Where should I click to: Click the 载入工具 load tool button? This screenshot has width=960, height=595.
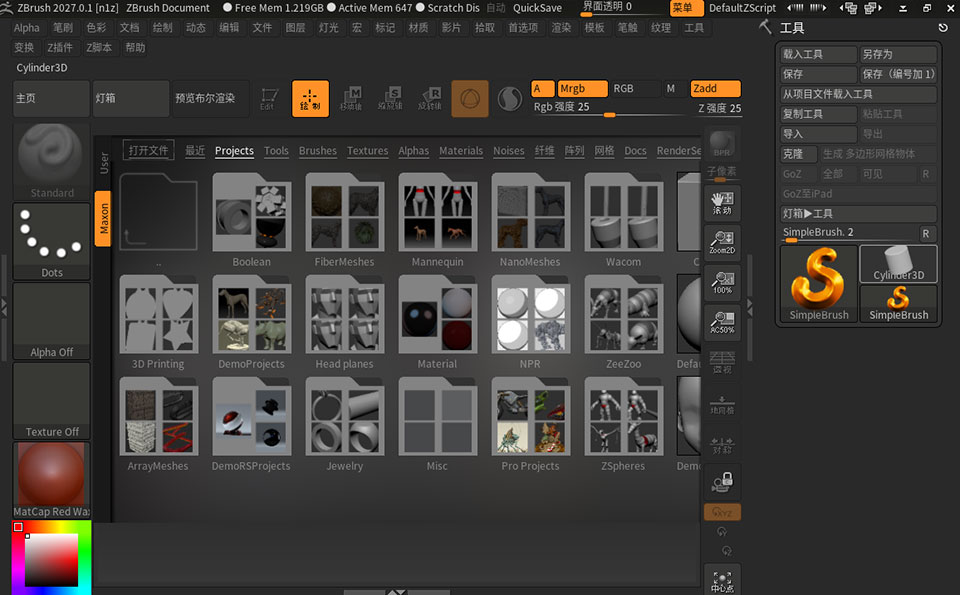pyautogui.click(x=819, y=54)
